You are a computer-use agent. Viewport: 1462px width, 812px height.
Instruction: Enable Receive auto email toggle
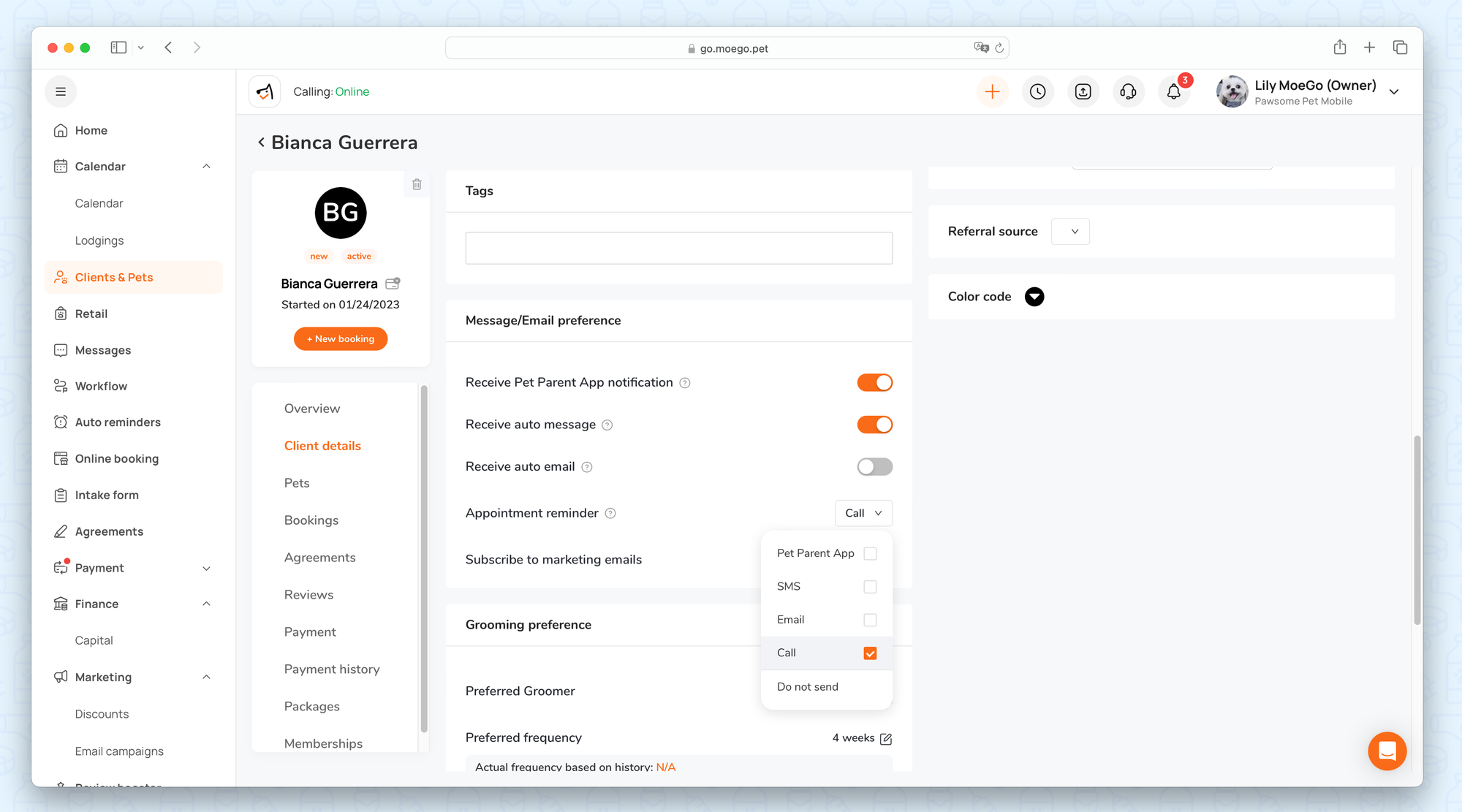click(x=874, y=466)
